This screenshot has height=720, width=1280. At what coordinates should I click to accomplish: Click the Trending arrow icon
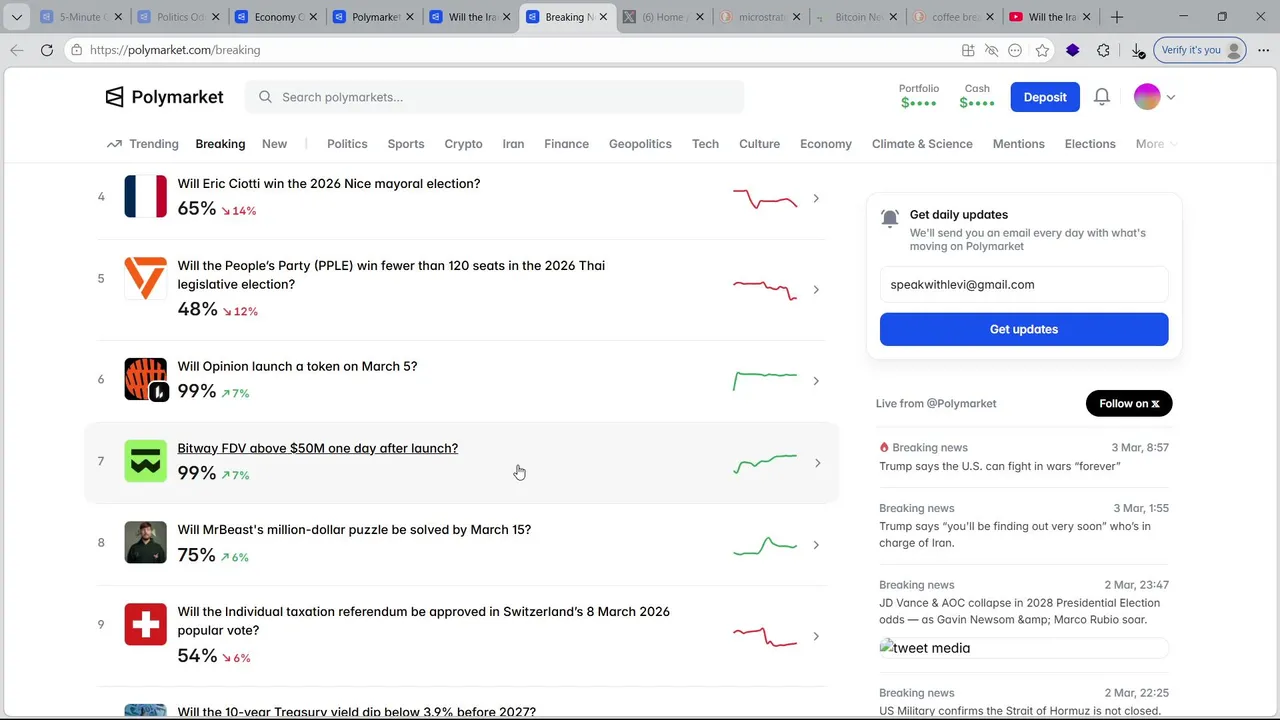[x=114, y=144]
